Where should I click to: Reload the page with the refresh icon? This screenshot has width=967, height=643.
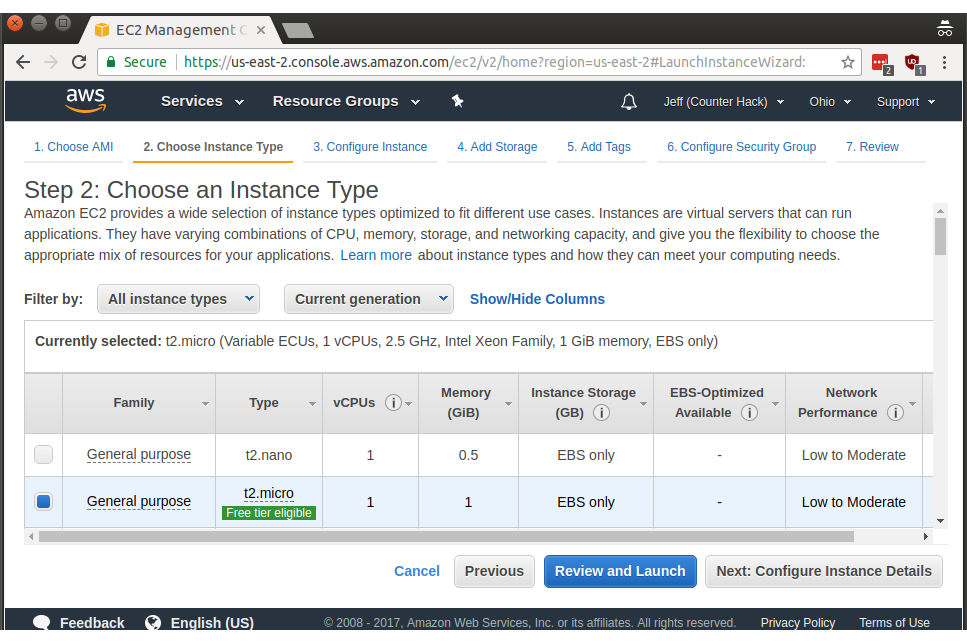coord(79,62)
